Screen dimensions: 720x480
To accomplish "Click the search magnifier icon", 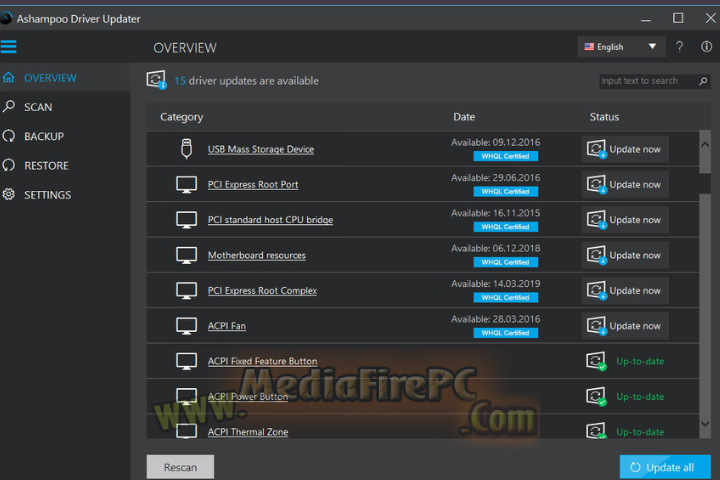I will pos(703,81).
